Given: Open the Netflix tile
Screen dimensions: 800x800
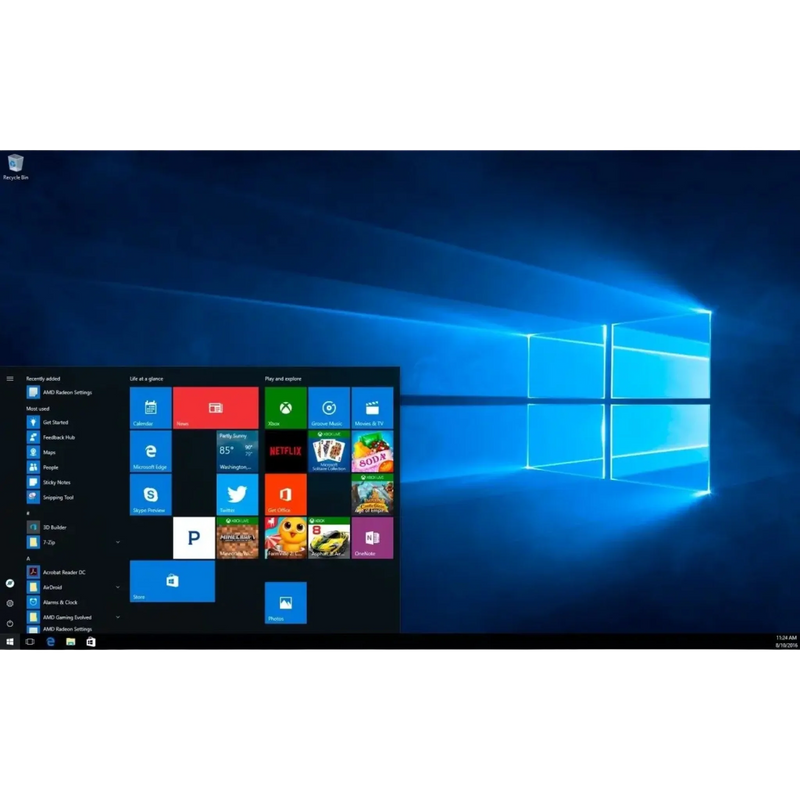Looking at the screenshot, I should (284, 452).
